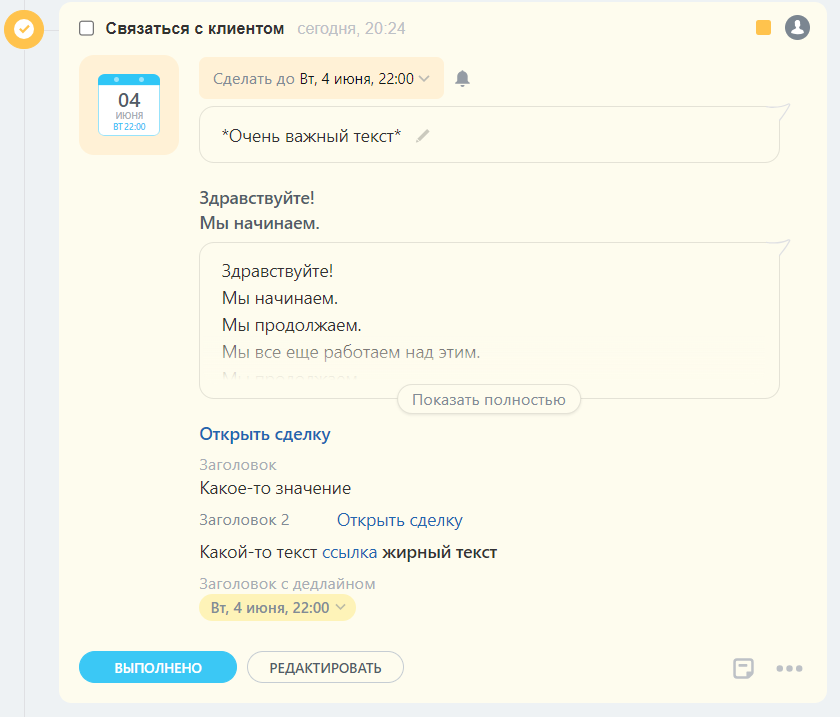This screenshot has width=840, height=717.
Task: Click the pencil icon to edit the note
Action: pos(422,136)
